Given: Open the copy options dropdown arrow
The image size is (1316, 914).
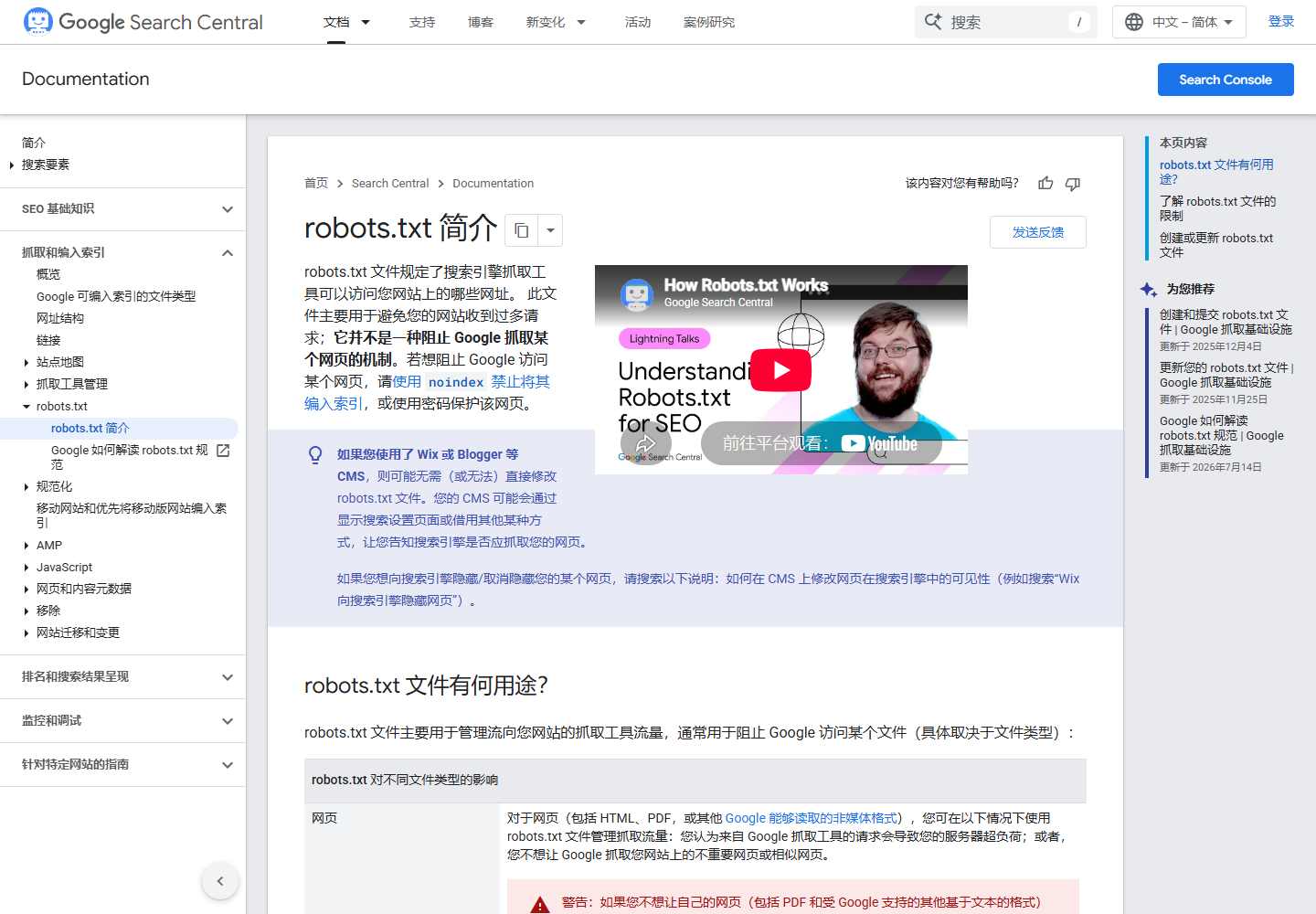Looking at the screenshot, I should point(550,230).
